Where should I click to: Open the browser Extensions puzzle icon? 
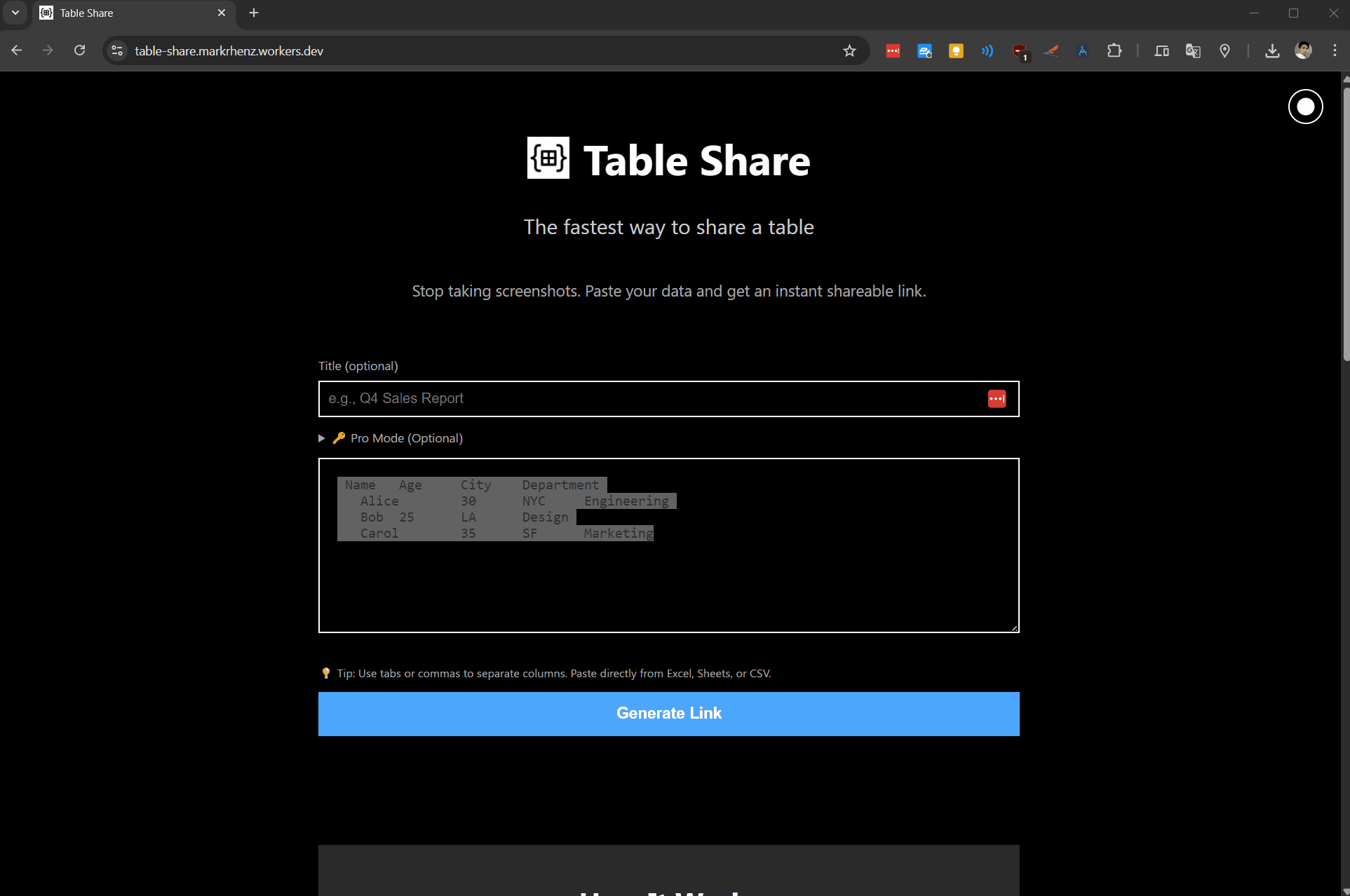click(1115, 50)
